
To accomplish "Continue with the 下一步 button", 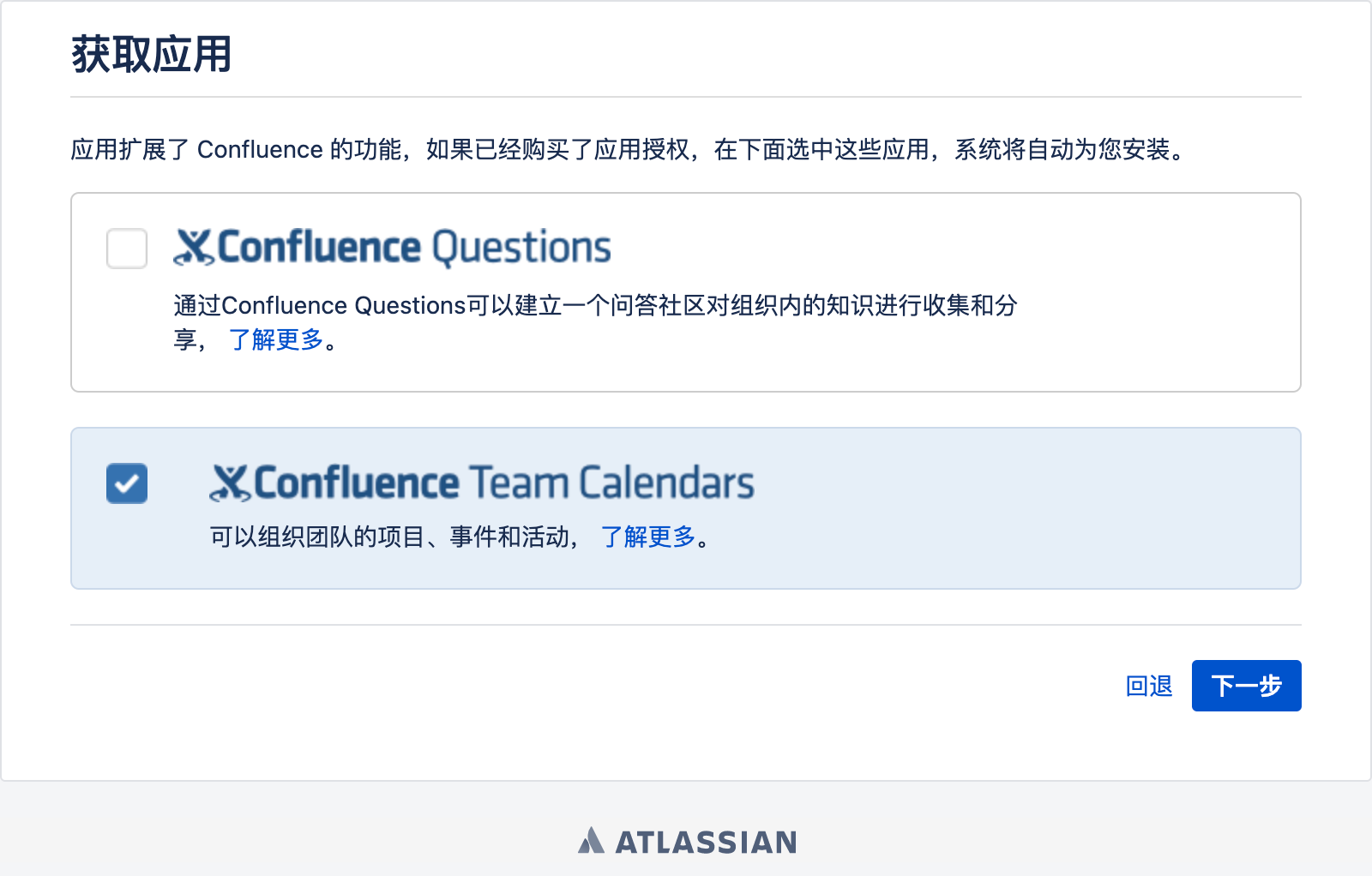I will point(1247,686).
